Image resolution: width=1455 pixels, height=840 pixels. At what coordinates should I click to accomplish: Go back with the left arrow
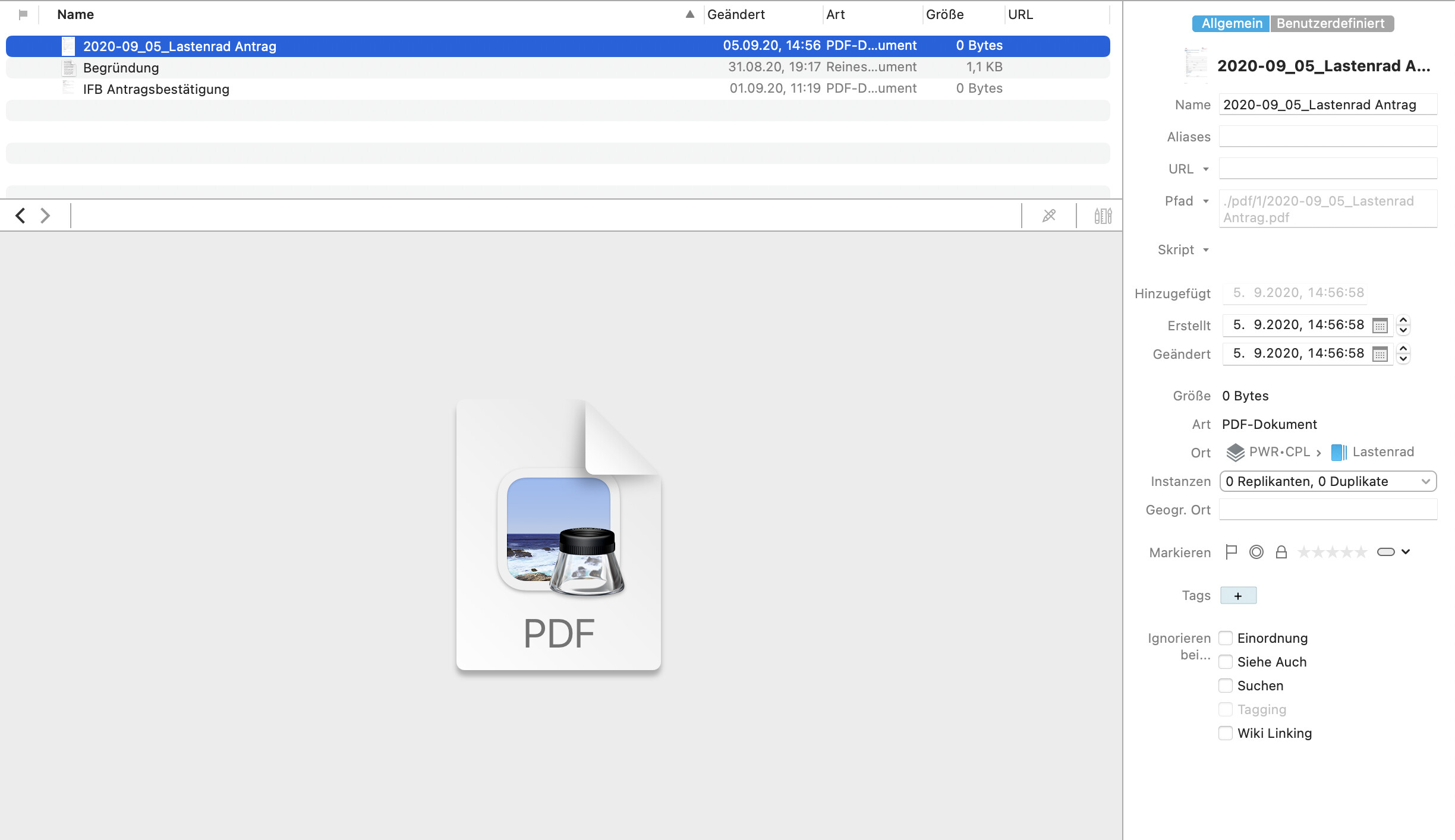click(x=20, y=215)
